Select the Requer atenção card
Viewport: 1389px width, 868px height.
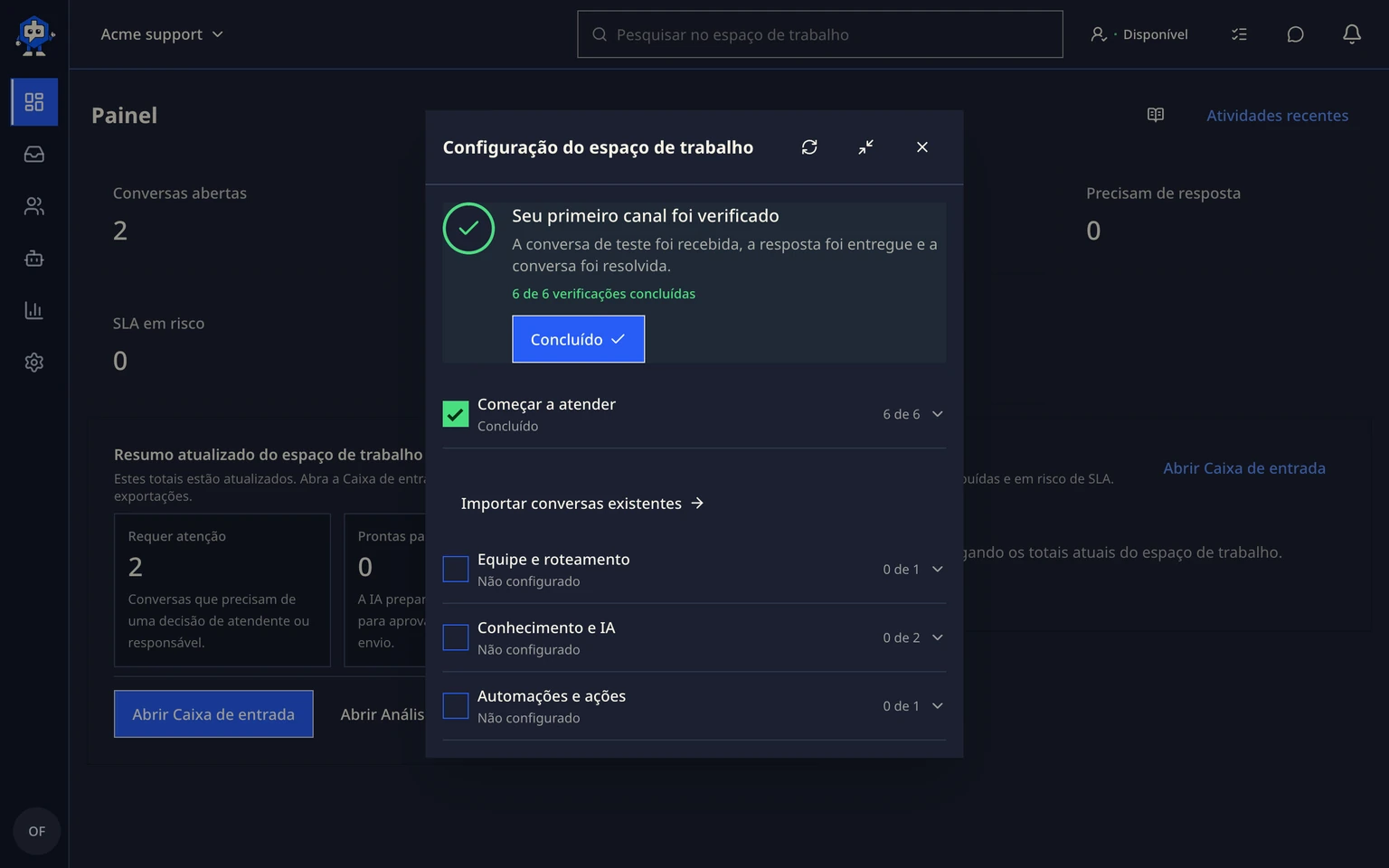tap(222, 590)
